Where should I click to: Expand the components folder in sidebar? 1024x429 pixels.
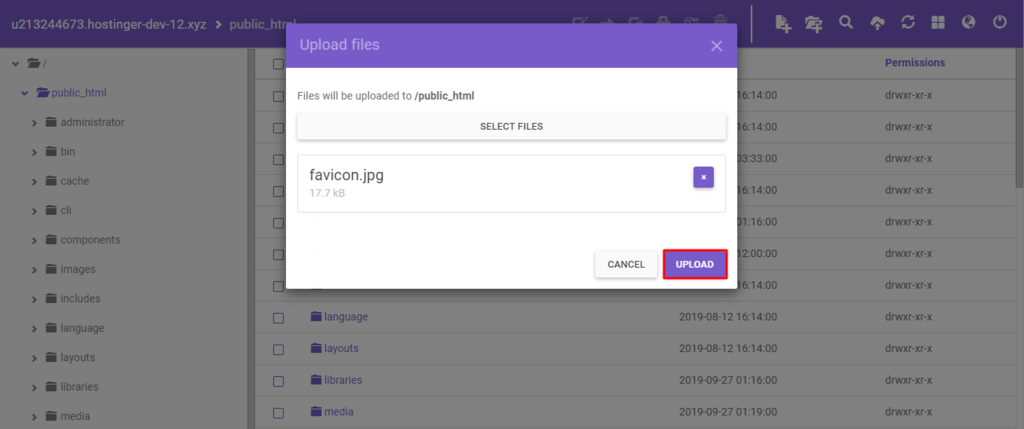point(36,240)
